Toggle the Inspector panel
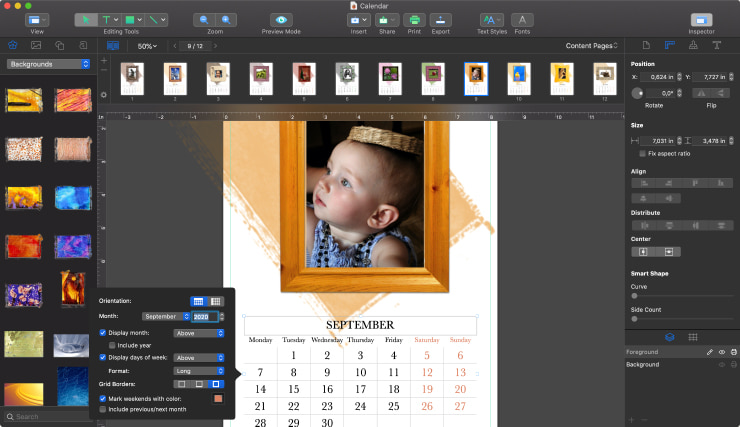Screen dimensions: 740x427 701,20
